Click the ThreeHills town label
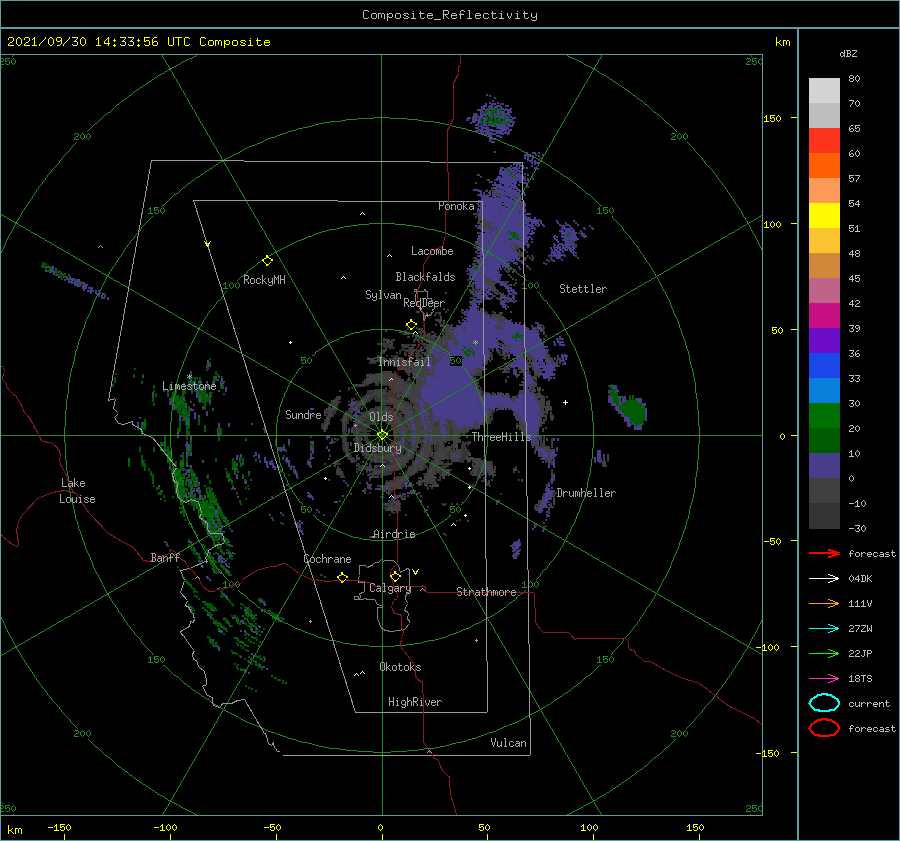 pos(501,437)
